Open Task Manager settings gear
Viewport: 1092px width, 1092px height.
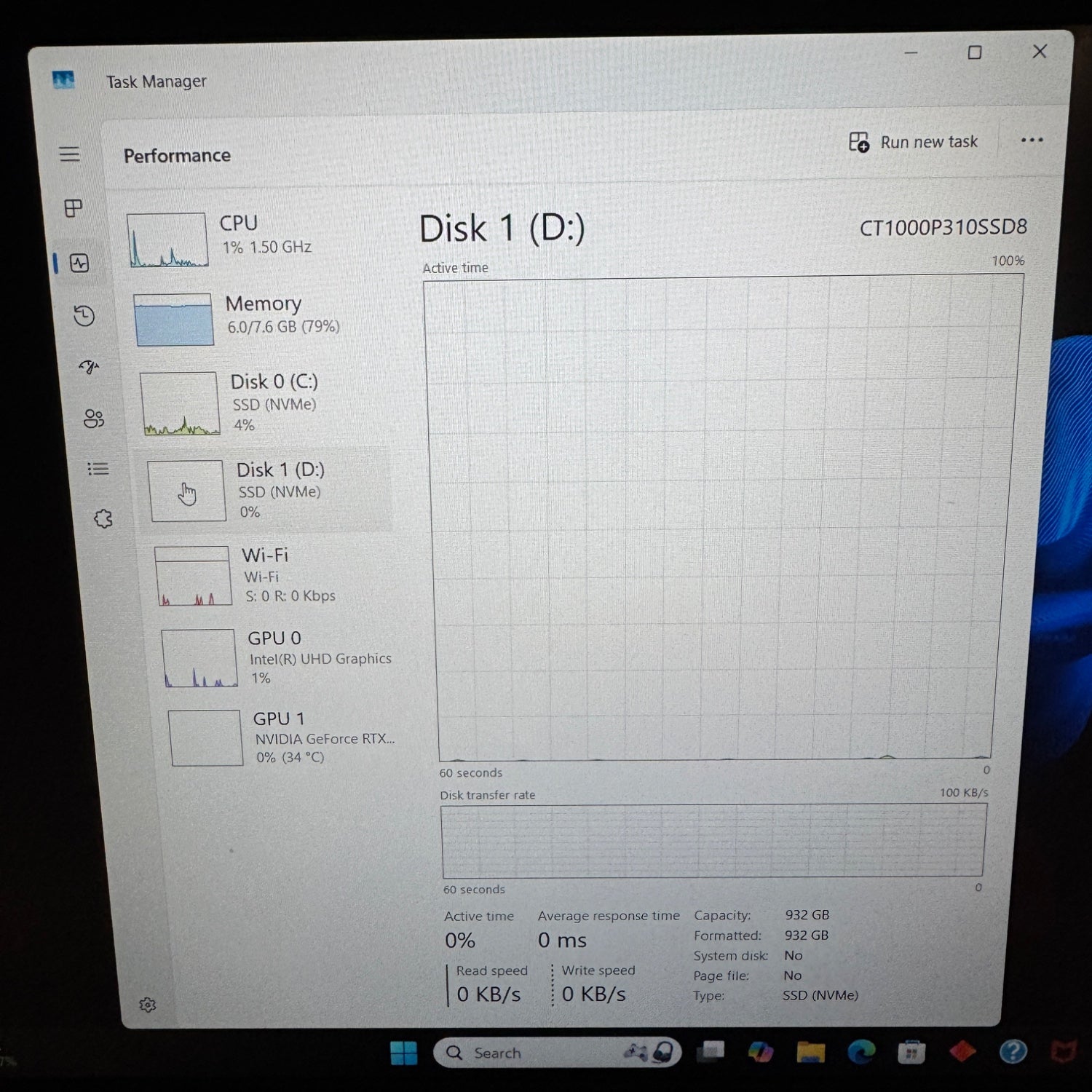pos(147,1005)
